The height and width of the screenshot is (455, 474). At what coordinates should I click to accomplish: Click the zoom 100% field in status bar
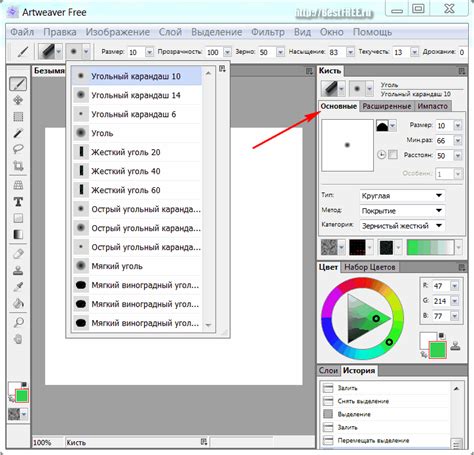click(47, 442)
